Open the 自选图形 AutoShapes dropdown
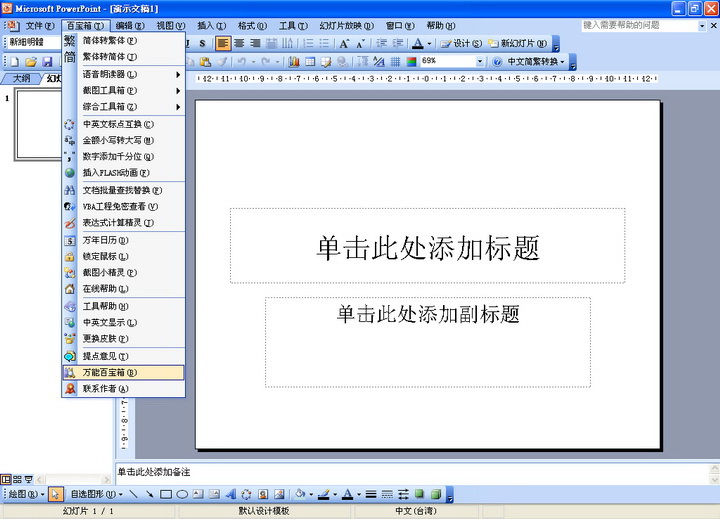This screenshot has width=720, height=519. tap(97, 495)
